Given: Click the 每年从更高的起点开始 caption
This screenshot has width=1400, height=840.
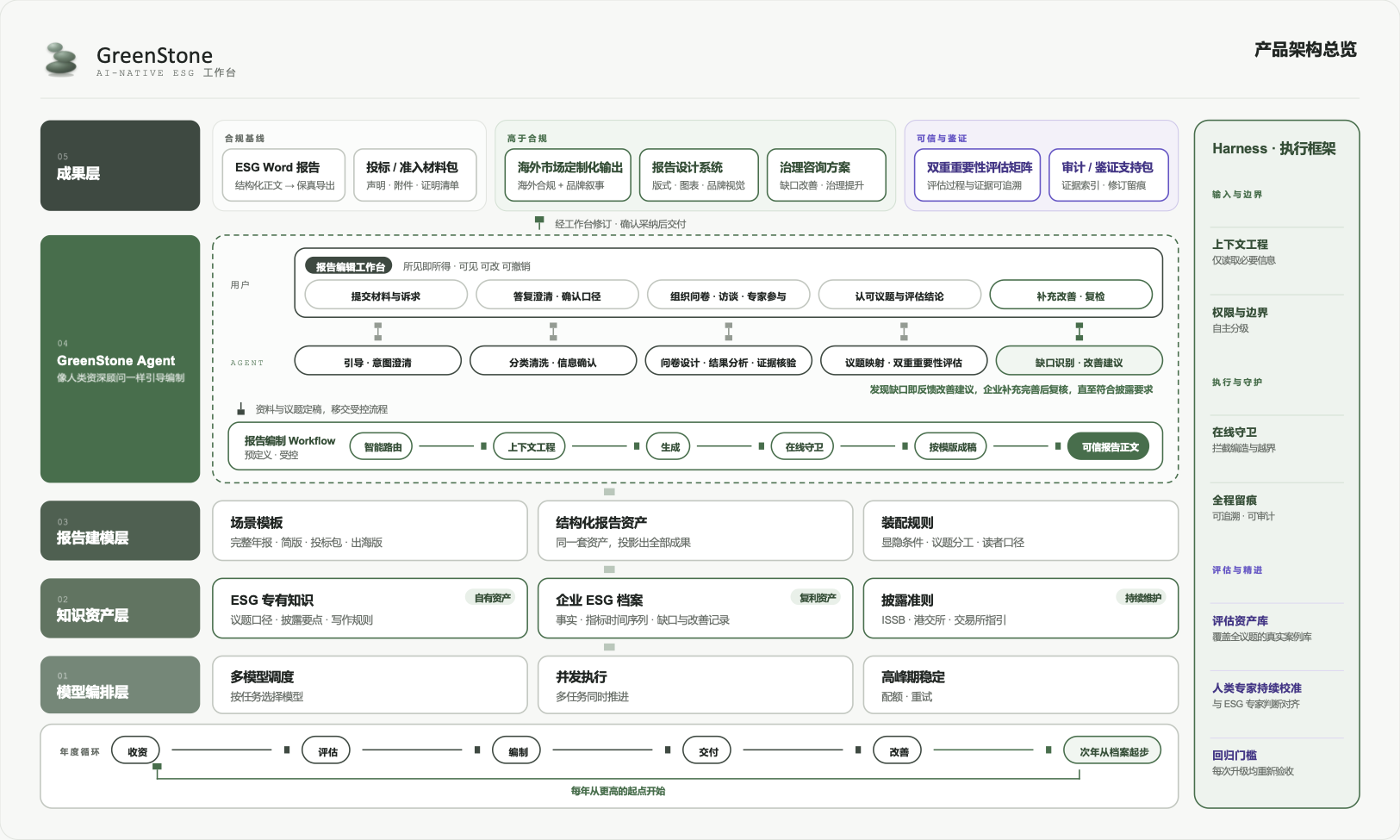Looking at the screenshot, I should 618,791.
